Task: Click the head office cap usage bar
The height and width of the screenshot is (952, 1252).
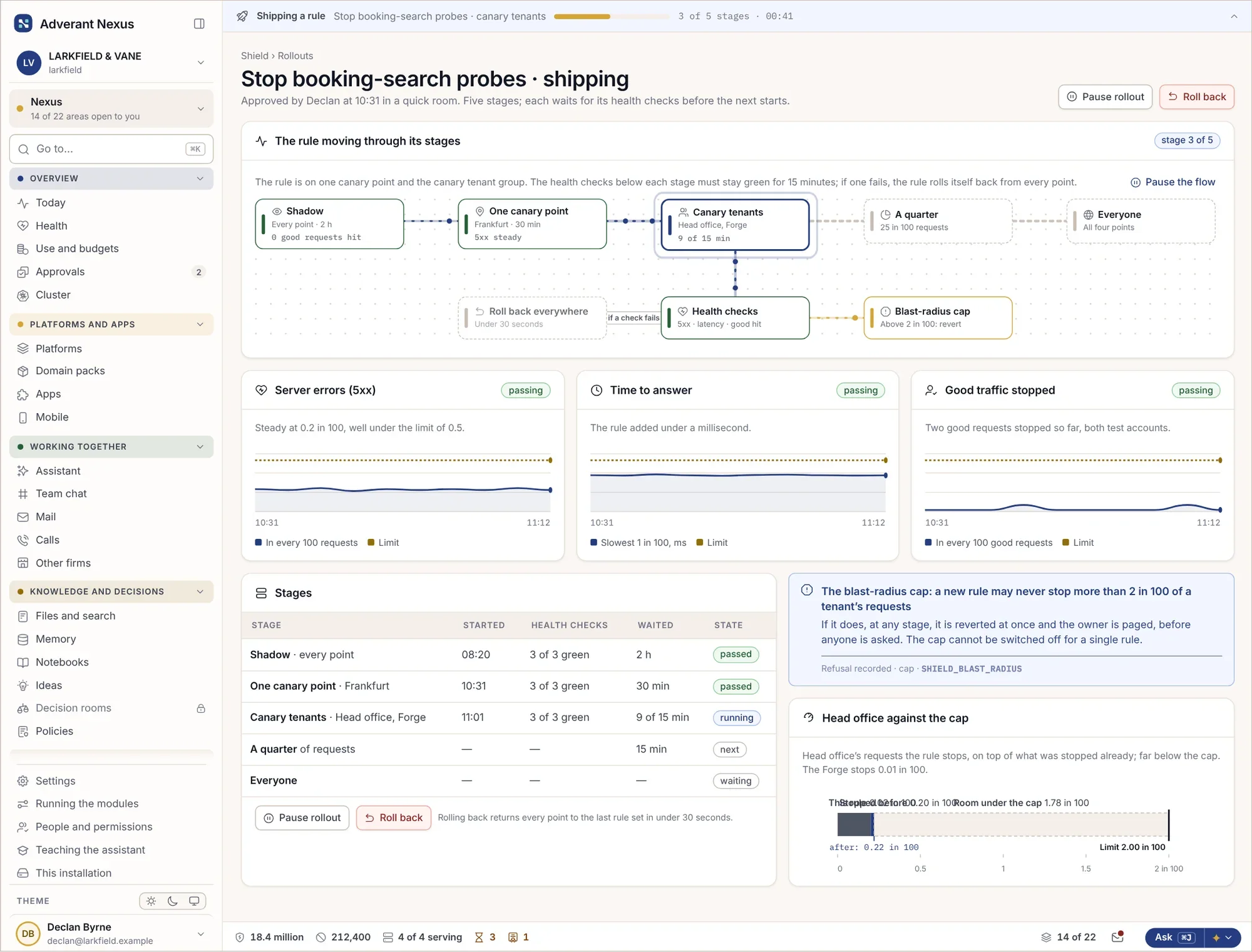Action: (1003, 824)
